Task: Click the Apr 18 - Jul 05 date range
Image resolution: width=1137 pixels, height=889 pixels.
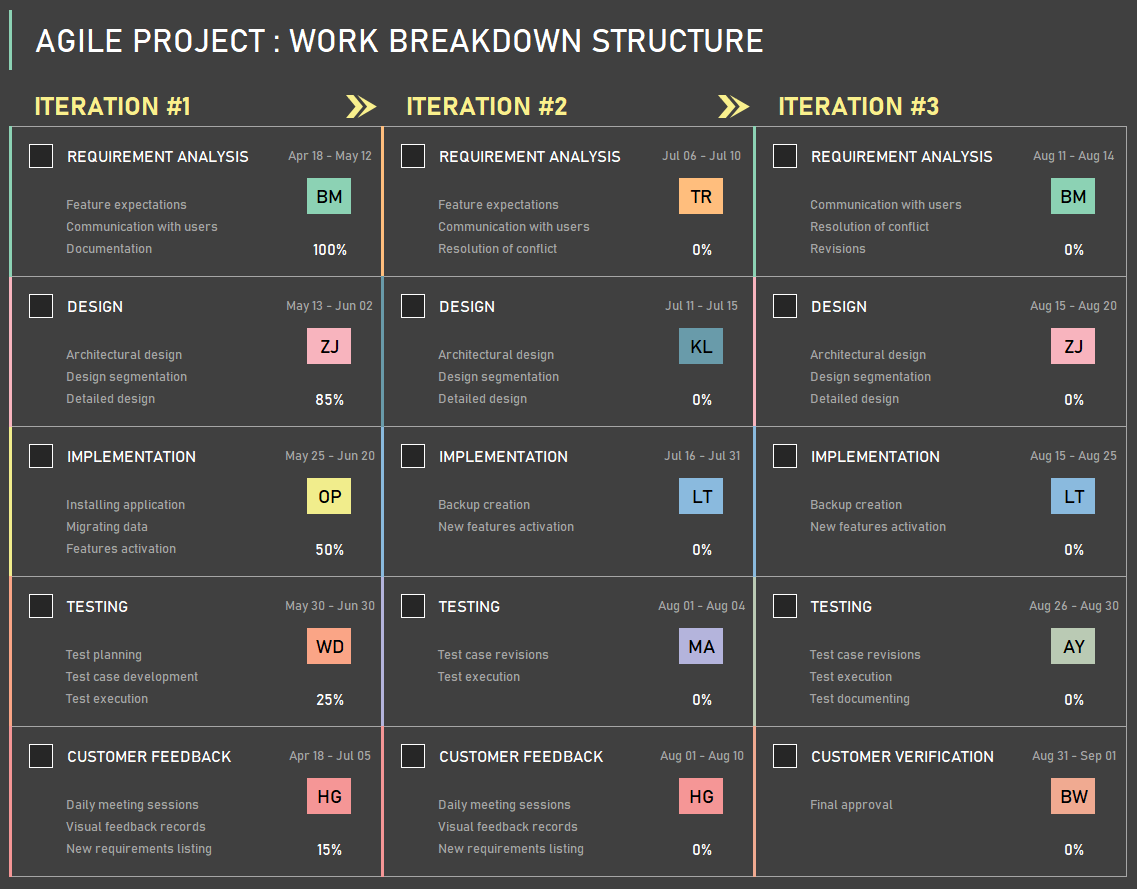Action: [x=330, y=756]
